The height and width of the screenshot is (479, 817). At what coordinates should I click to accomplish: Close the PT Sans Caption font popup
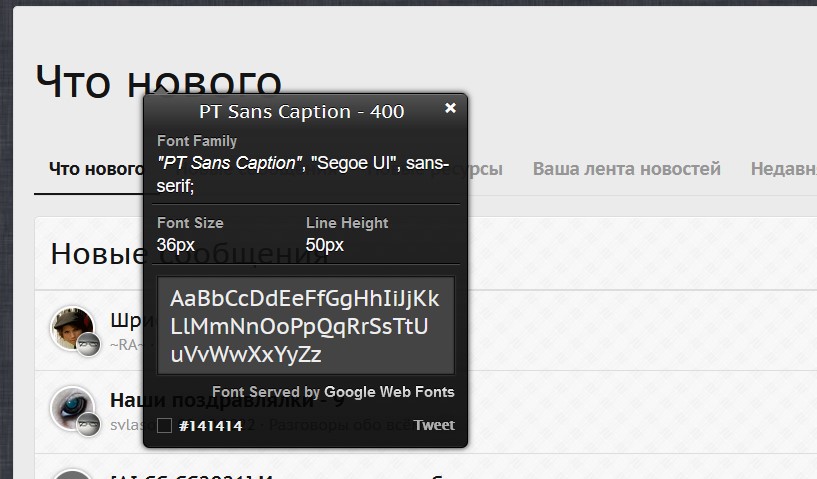tap(450, 108)
